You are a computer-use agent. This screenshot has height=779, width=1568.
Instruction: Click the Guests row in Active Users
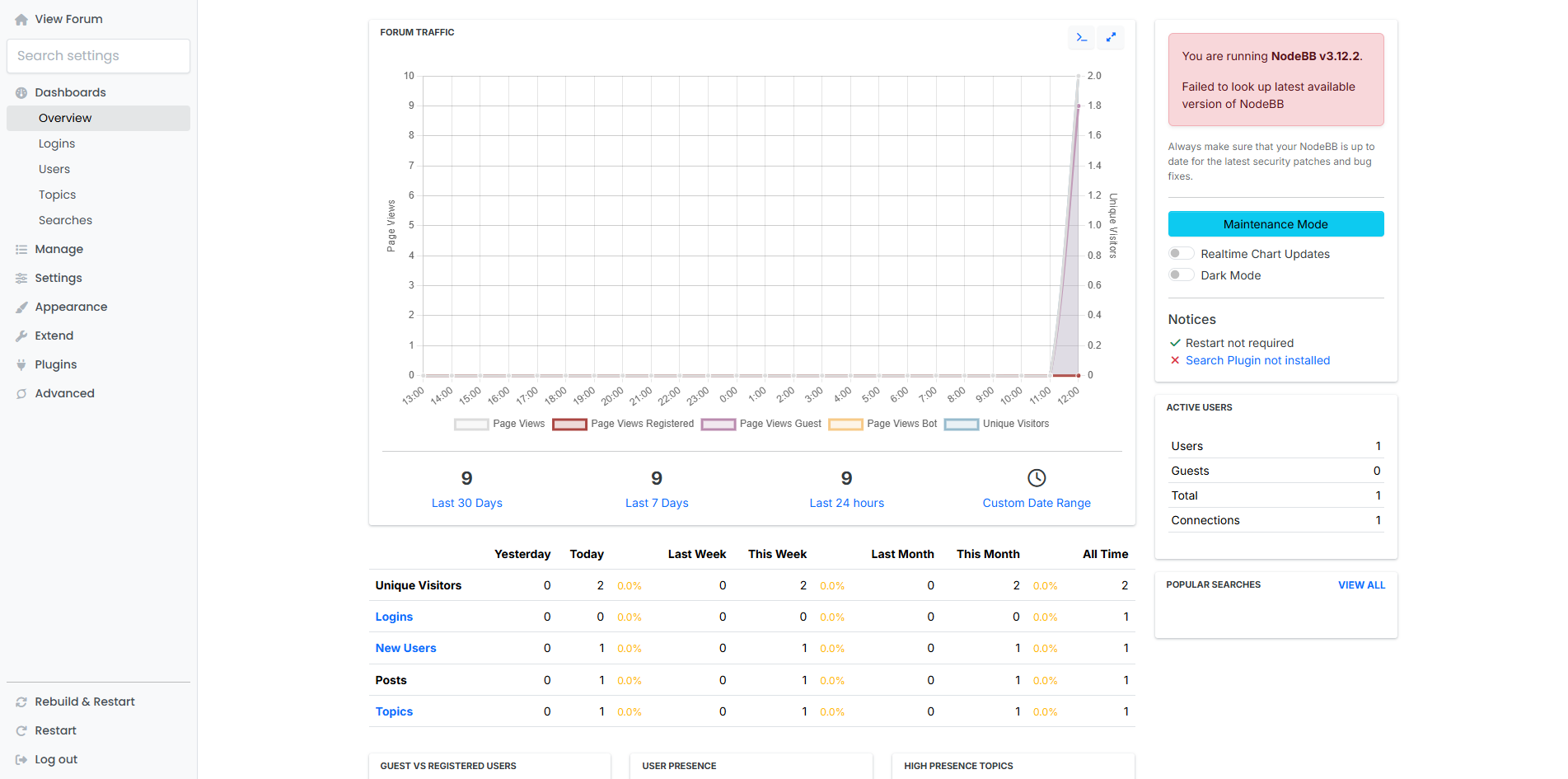[x=1275, y=471]
